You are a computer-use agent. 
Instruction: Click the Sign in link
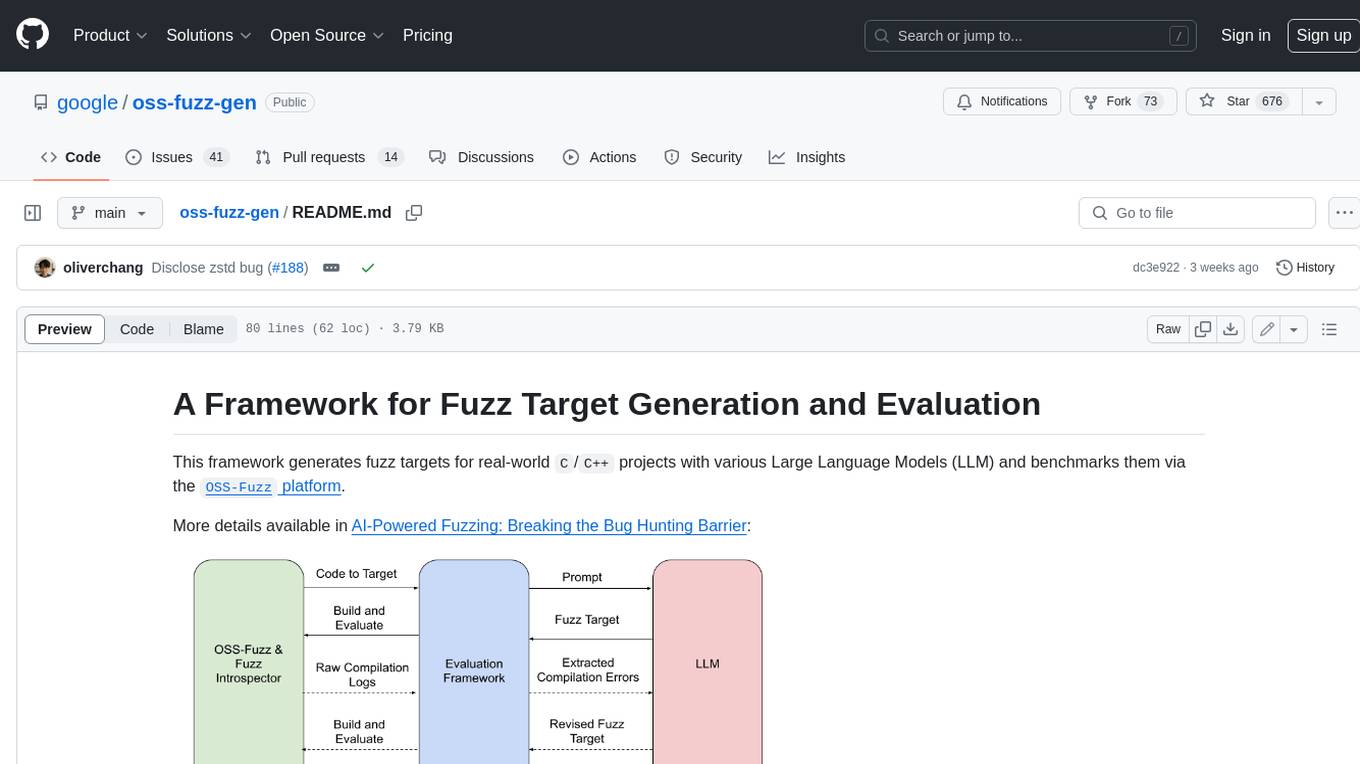coord(1245,35)
